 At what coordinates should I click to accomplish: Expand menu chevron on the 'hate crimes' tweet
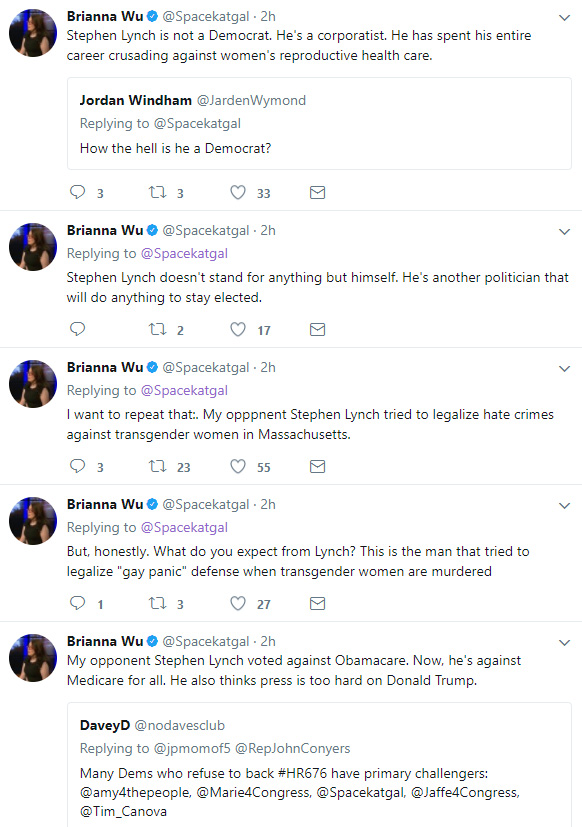(564, 369)
